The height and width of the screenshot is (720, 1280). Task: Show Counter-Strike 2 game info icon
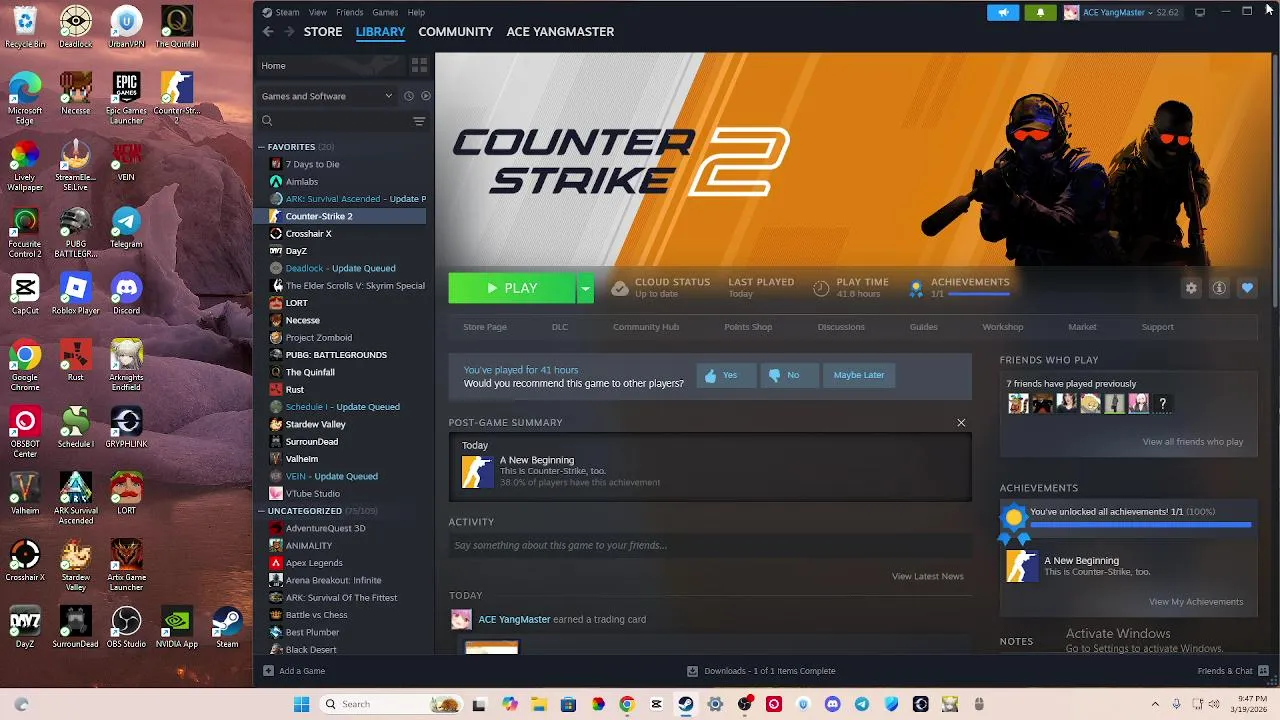click(x=1219, y=288)
